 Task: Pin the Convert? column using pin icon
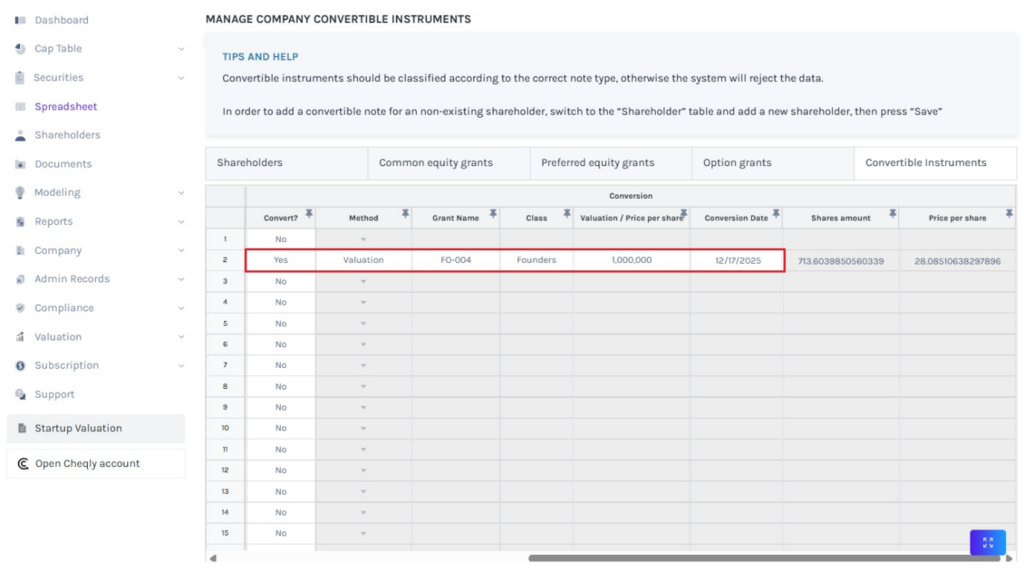click(309, 214)
